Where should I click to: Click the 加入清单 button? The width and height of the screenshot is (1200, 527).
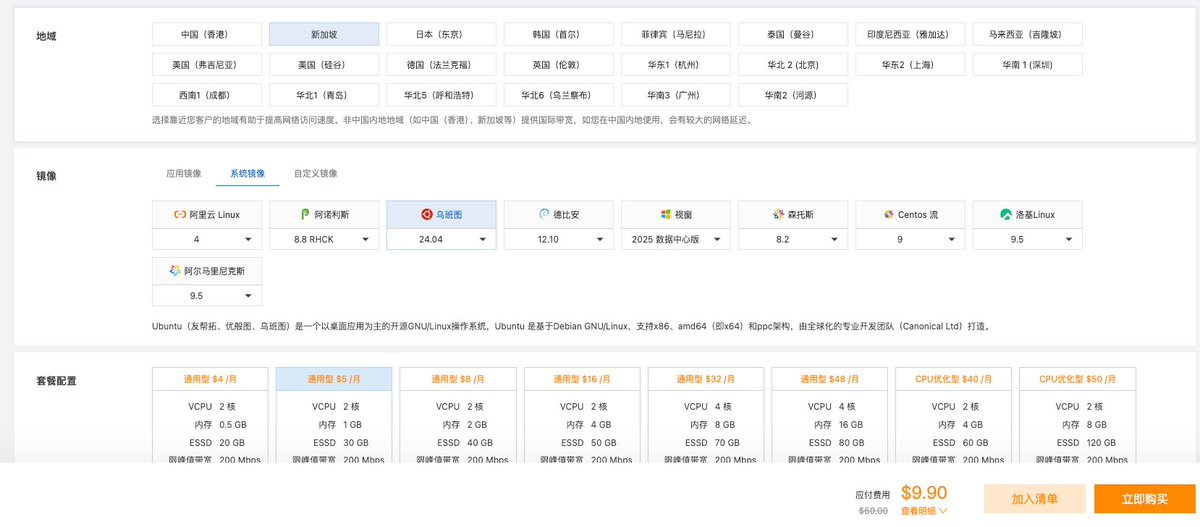click(x=1034, y=499)
